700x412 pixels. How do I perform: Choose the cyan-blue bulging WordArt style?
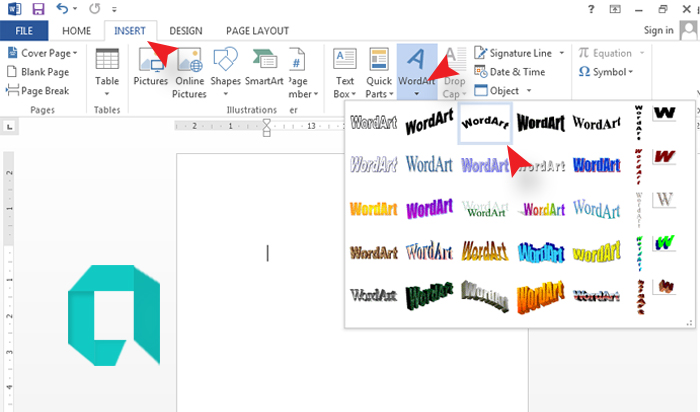(541, 252)
